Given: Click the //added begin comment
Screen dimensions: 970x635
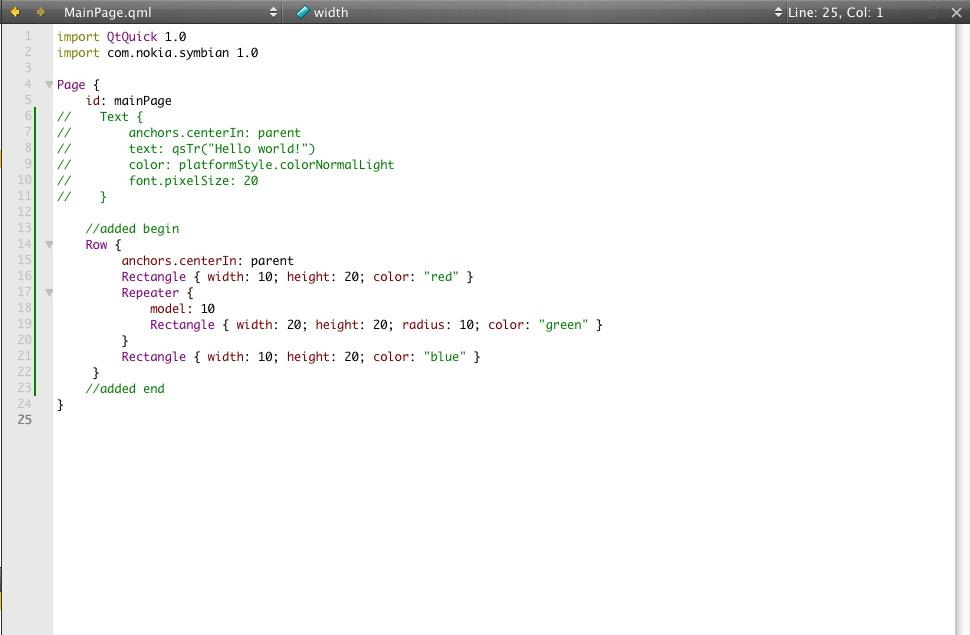Looking at the screenshot, I should point(132,229).
